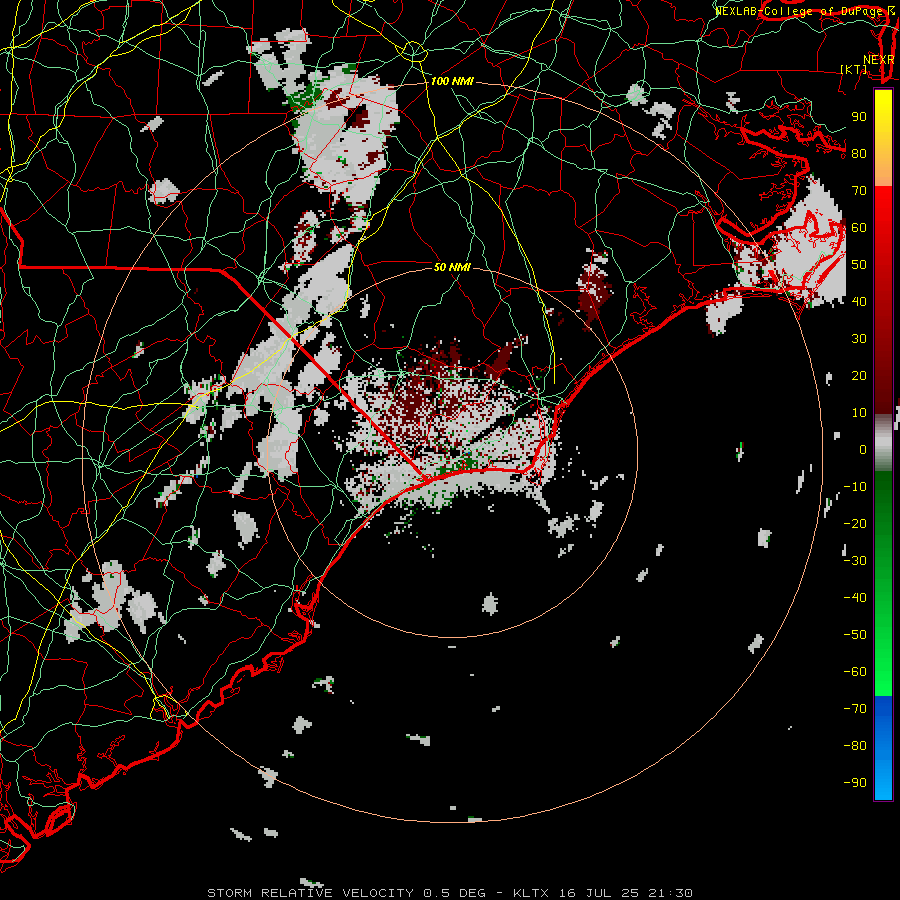Click the legend value "-40"
The image size is (900, 900).
855,598
